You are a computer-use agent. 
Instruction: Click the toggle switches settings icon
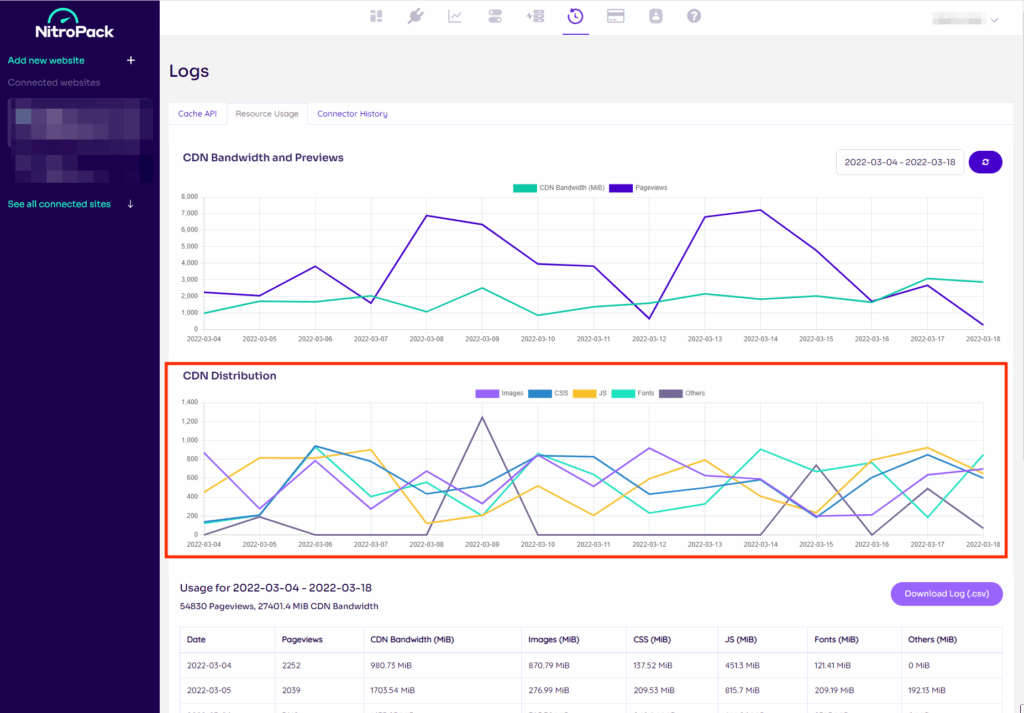pyautogui.click(x=494, y=16)
